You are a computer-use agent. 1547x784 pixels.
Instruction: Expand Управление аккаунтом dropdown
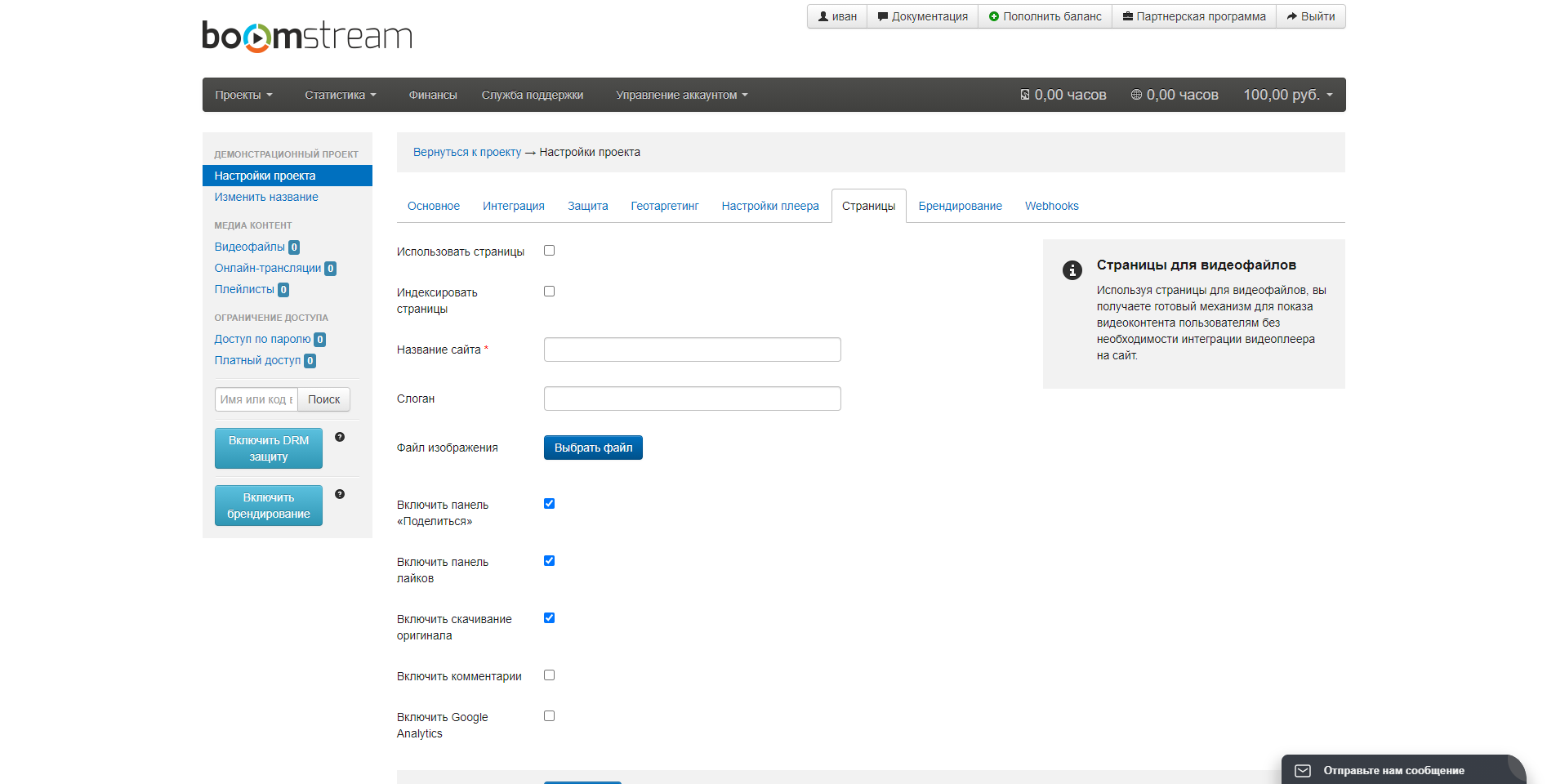coord(682,95)
